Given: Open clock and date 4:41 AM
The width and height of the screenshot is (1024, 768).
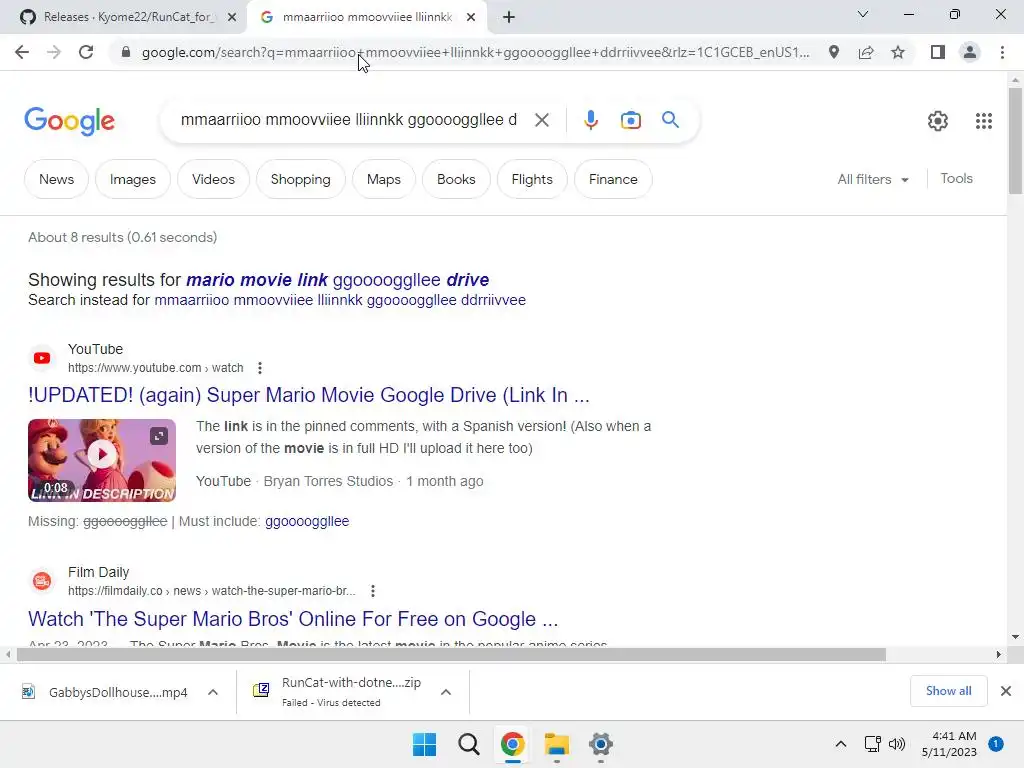Looking at the screenshot, I should pyautogui.click(x=949, y=744).
